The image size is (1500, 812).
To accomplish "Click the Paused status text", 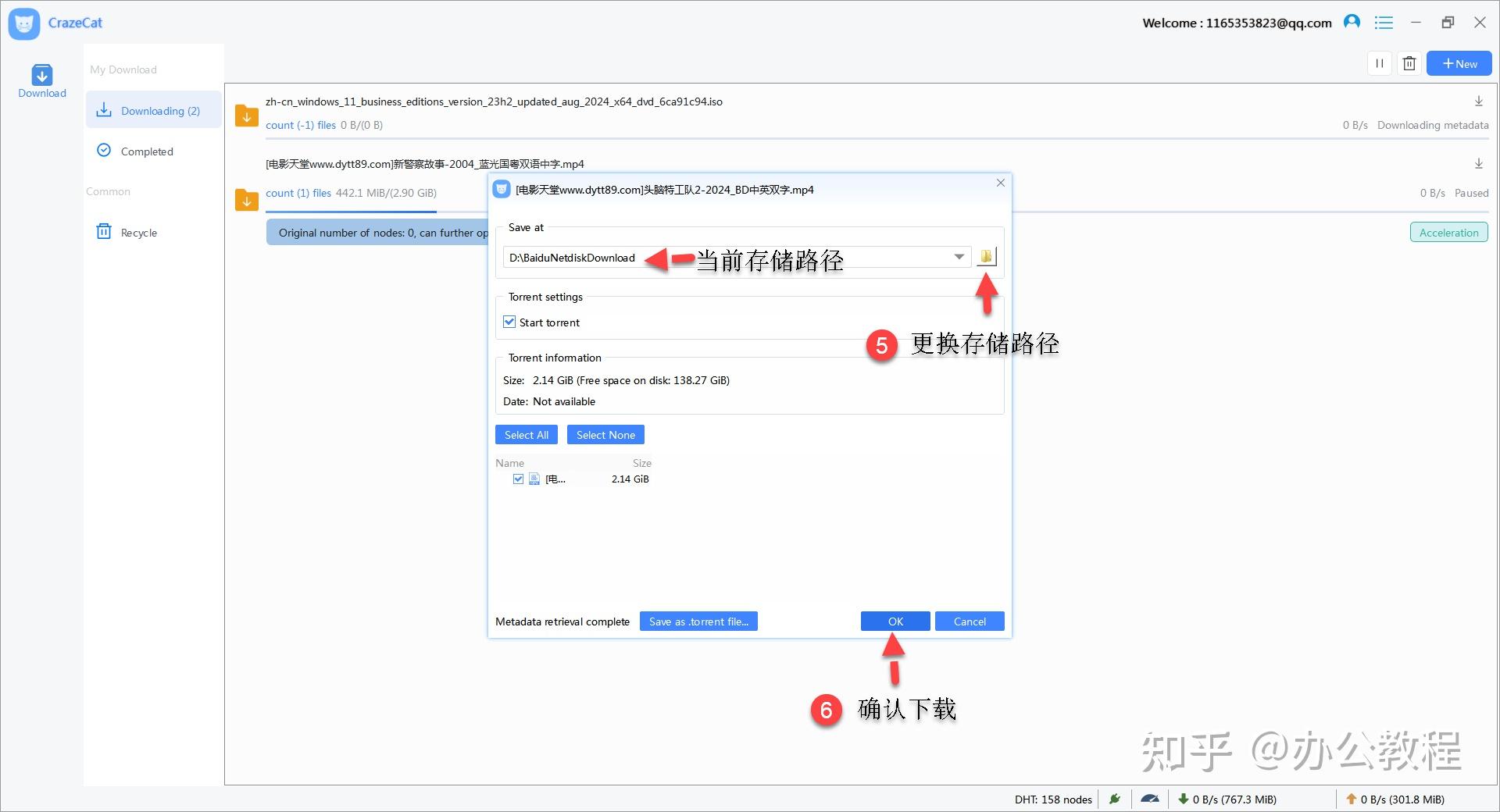I will [1471, 193].
